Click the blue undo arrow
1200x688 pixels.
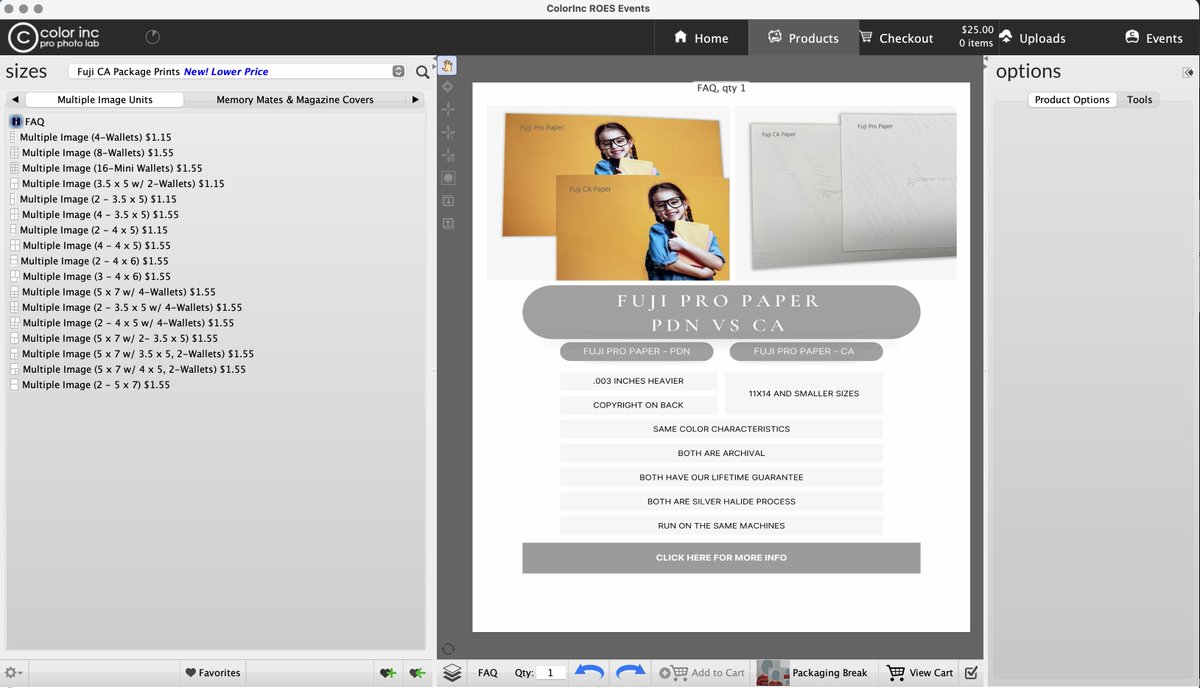click(x=588, y=672)
